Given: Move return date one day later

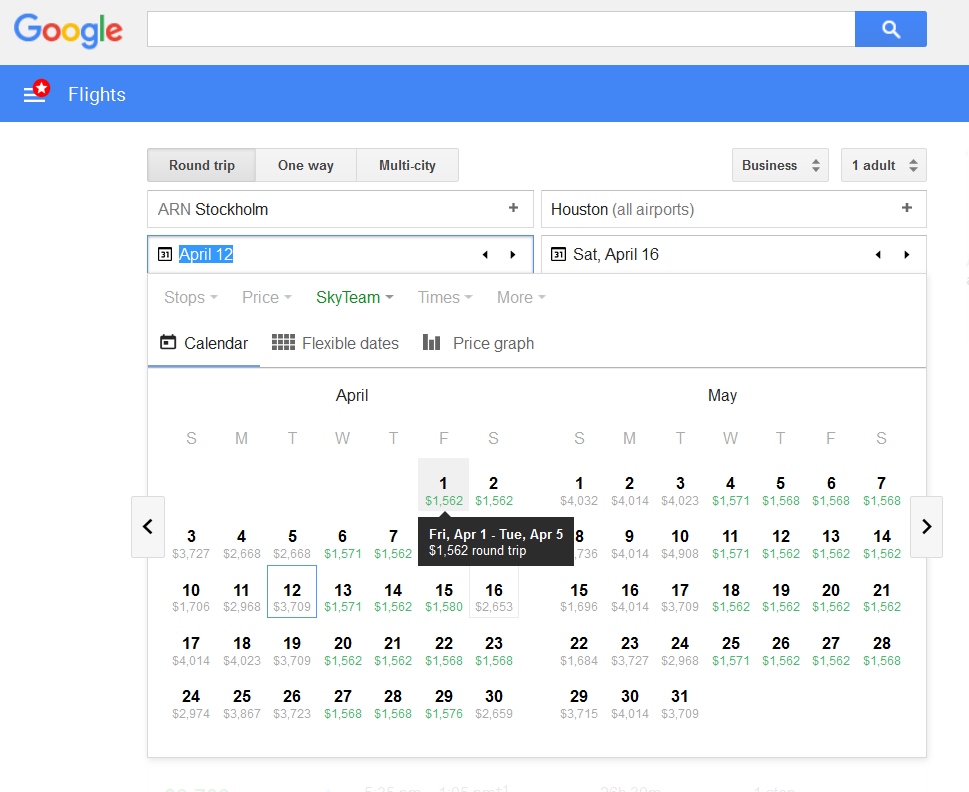Looking at the screenshot, I should click(x=907, y=255).
